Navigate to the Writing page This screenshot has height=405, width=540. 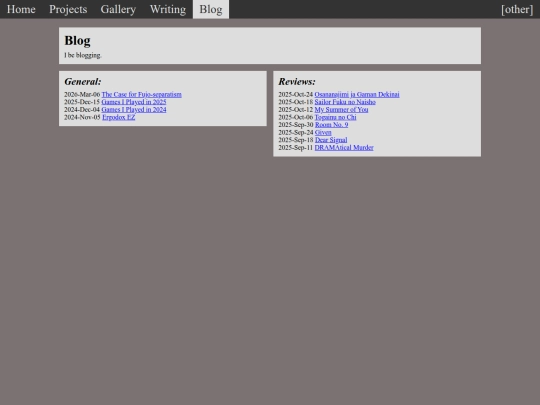[x=168, y=9]
